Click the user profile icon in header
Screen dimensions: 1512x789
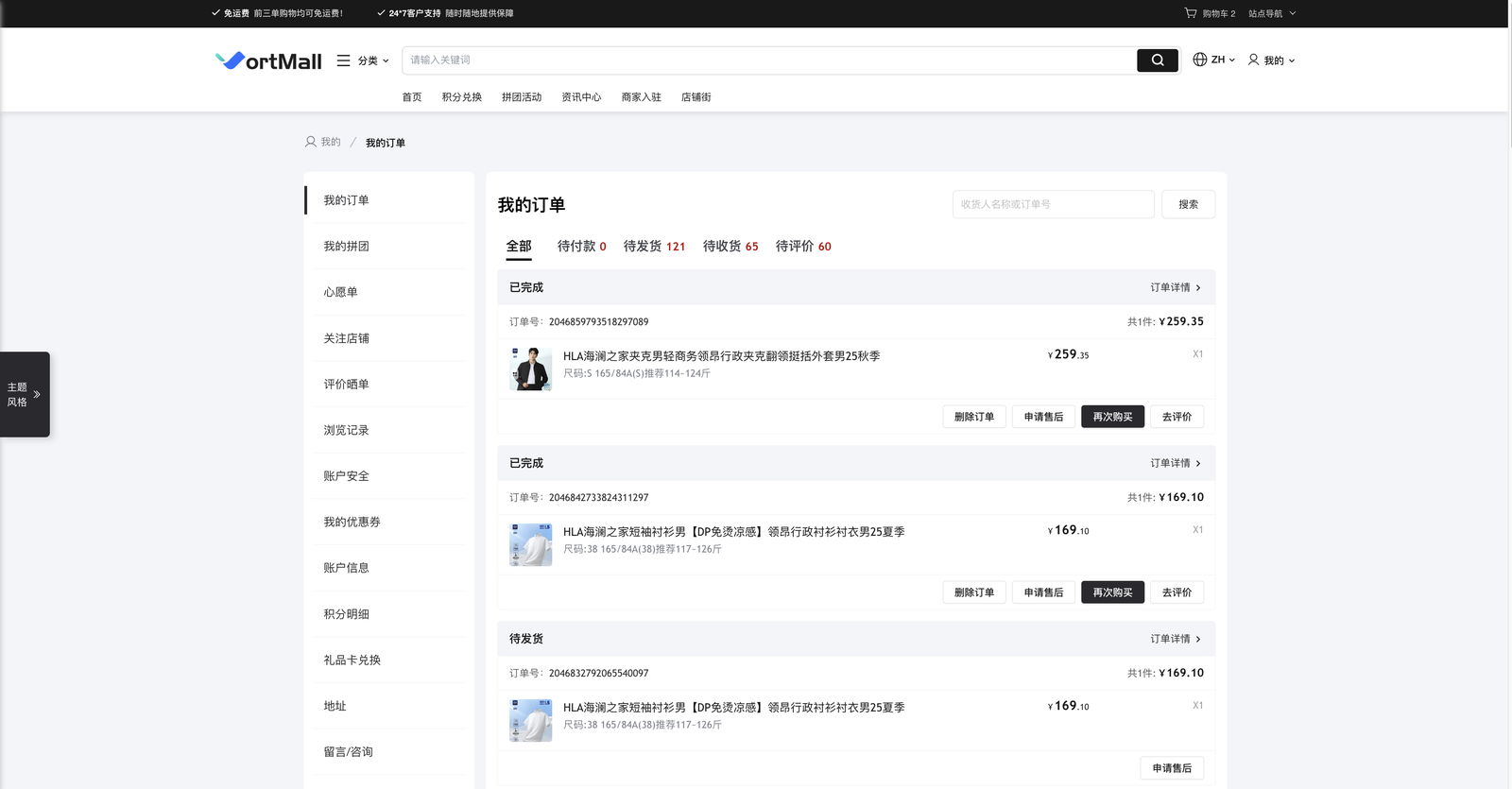point(1253,60)
